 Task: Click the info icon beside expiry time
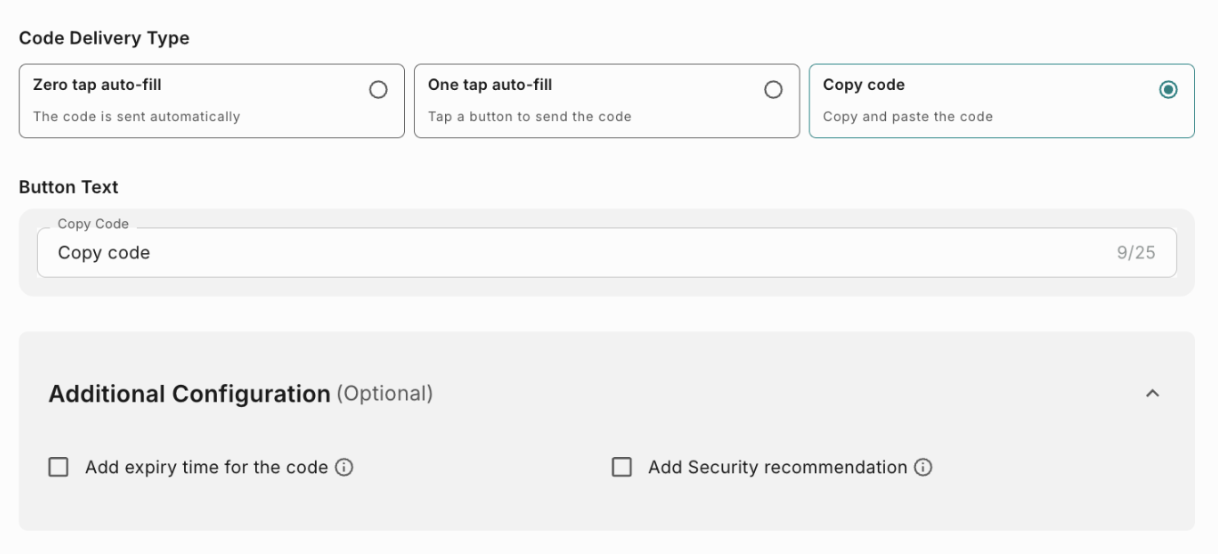point(345,467)
